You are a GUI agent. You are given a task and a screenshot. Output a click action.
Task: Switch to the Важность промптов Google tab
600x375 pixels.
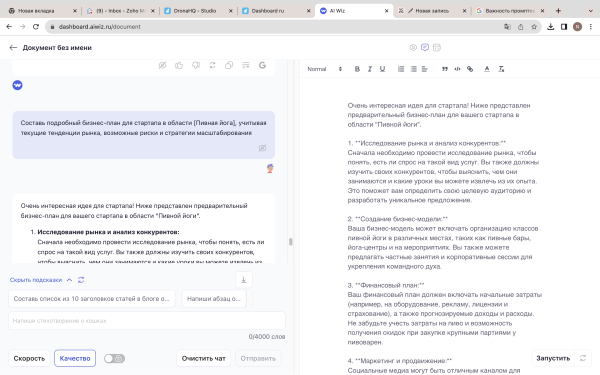(509, 11)
